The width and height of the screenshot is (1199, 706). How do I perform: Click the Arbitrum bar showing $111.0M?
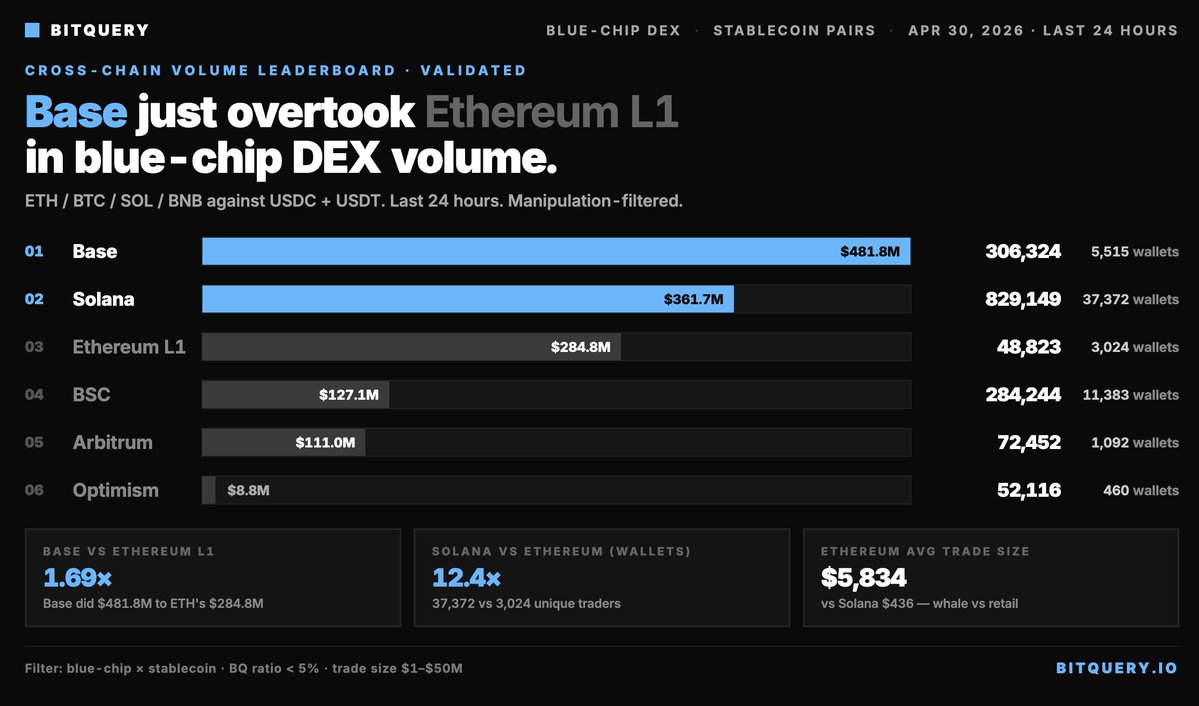click(x=284, y=442)
